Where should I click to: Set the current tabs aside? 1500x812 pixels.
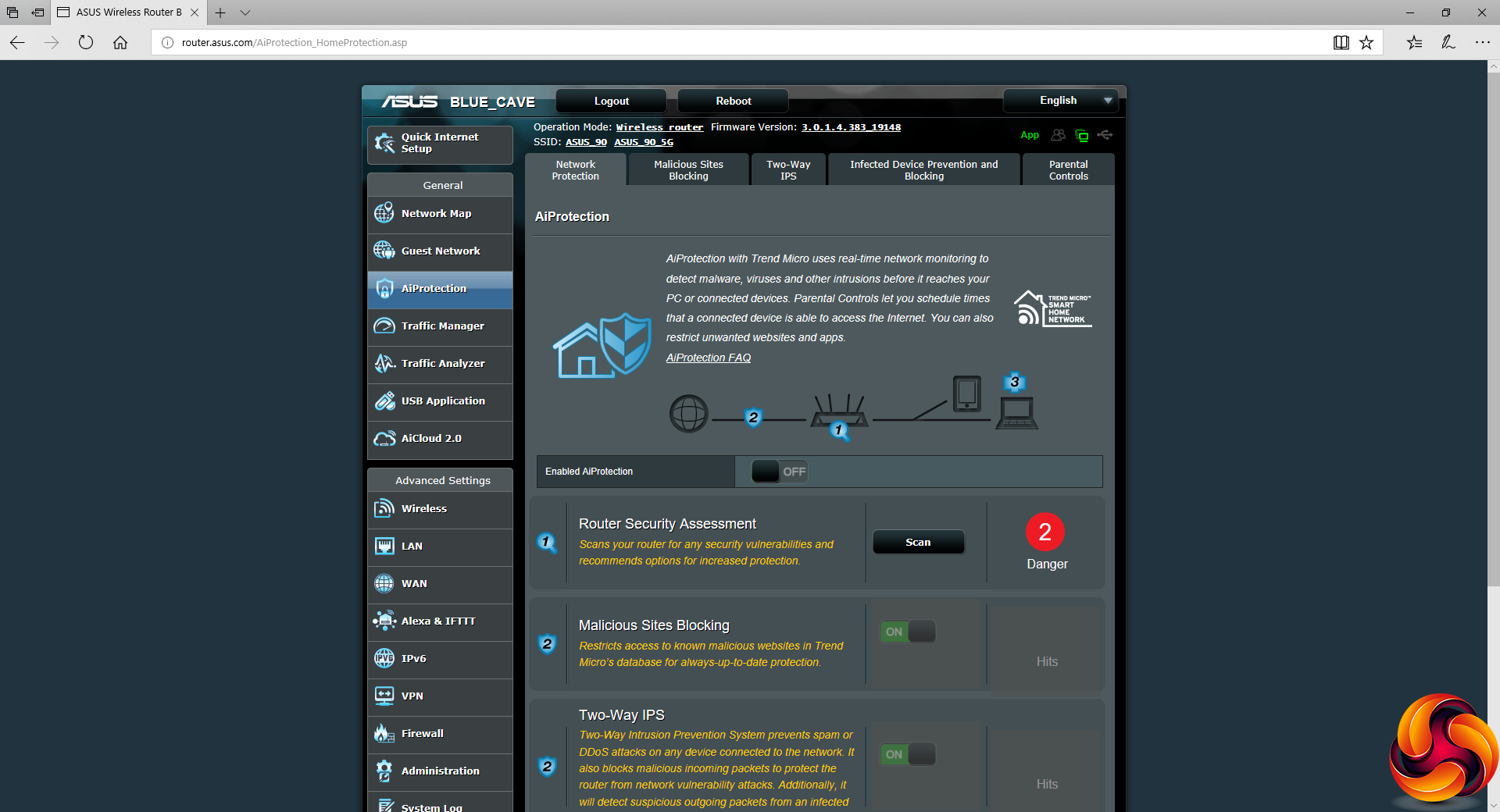(37, 12)
